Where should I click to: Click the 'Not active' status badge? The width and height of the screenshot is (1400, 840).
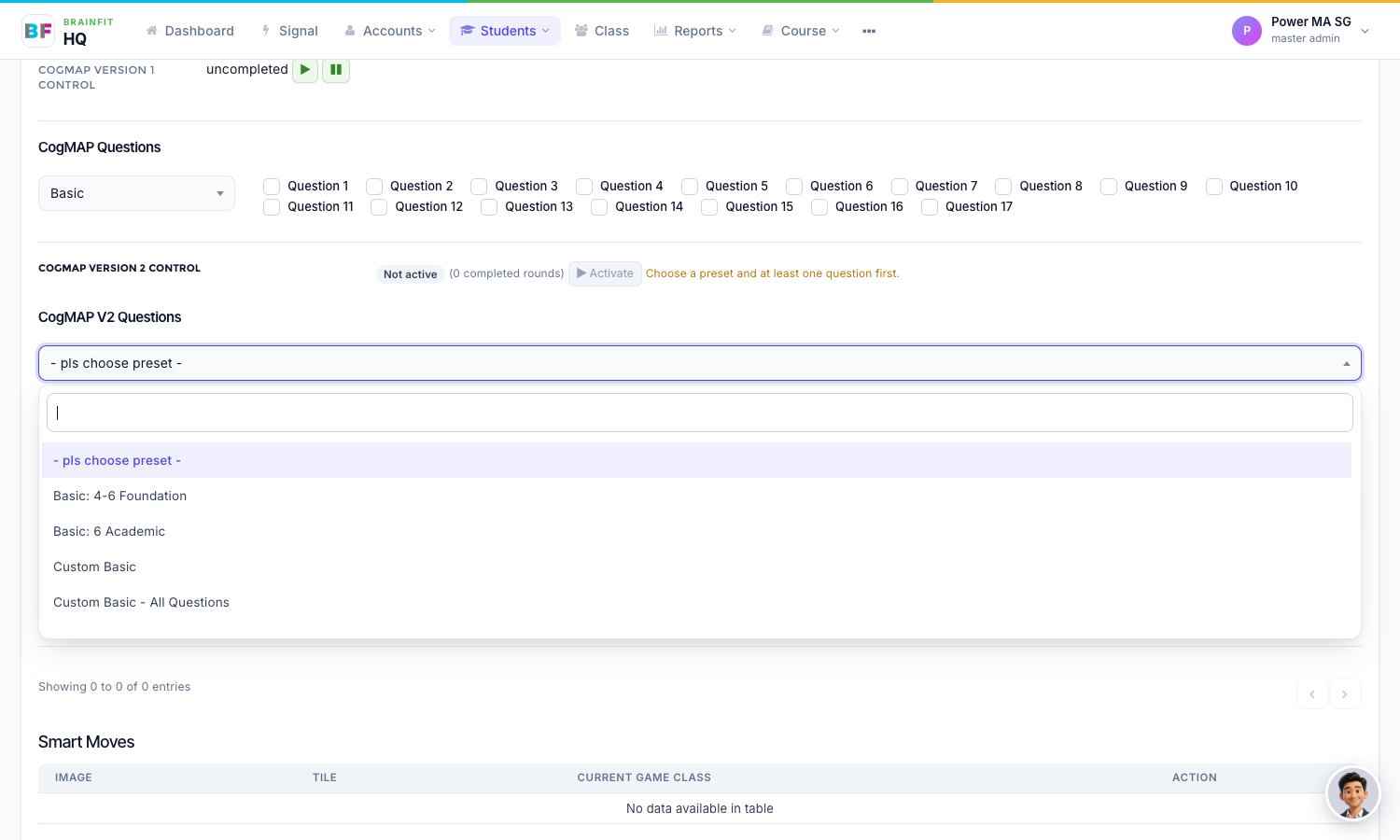410,274
